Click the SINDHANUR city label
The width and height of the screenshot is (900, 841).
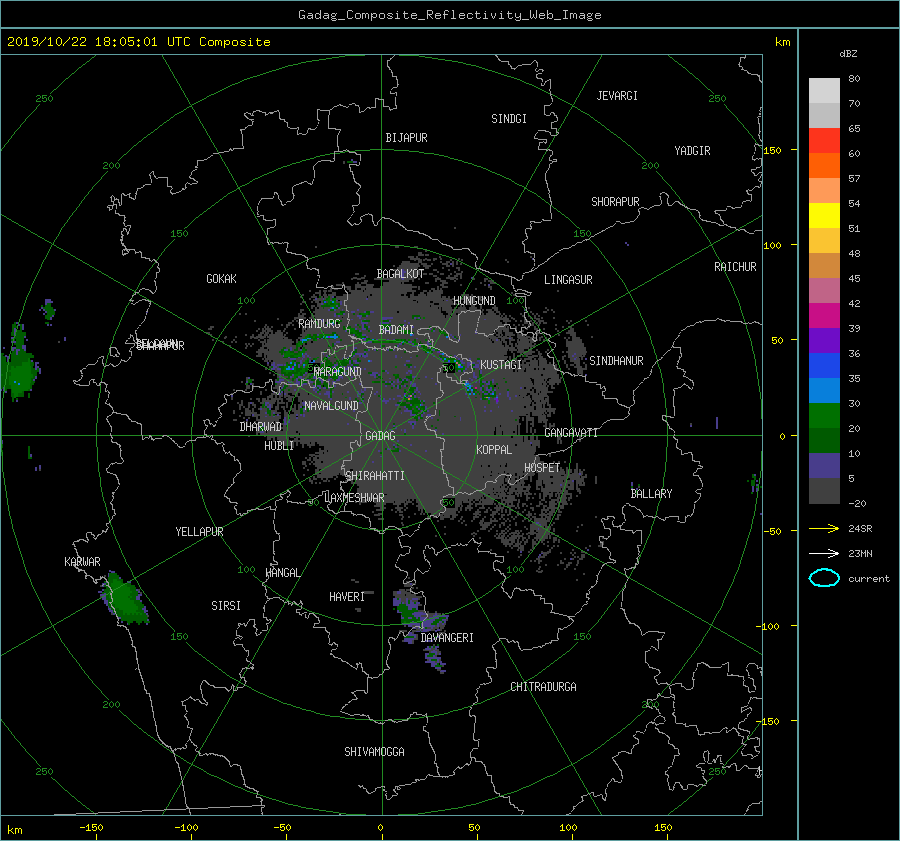point(616,361)
